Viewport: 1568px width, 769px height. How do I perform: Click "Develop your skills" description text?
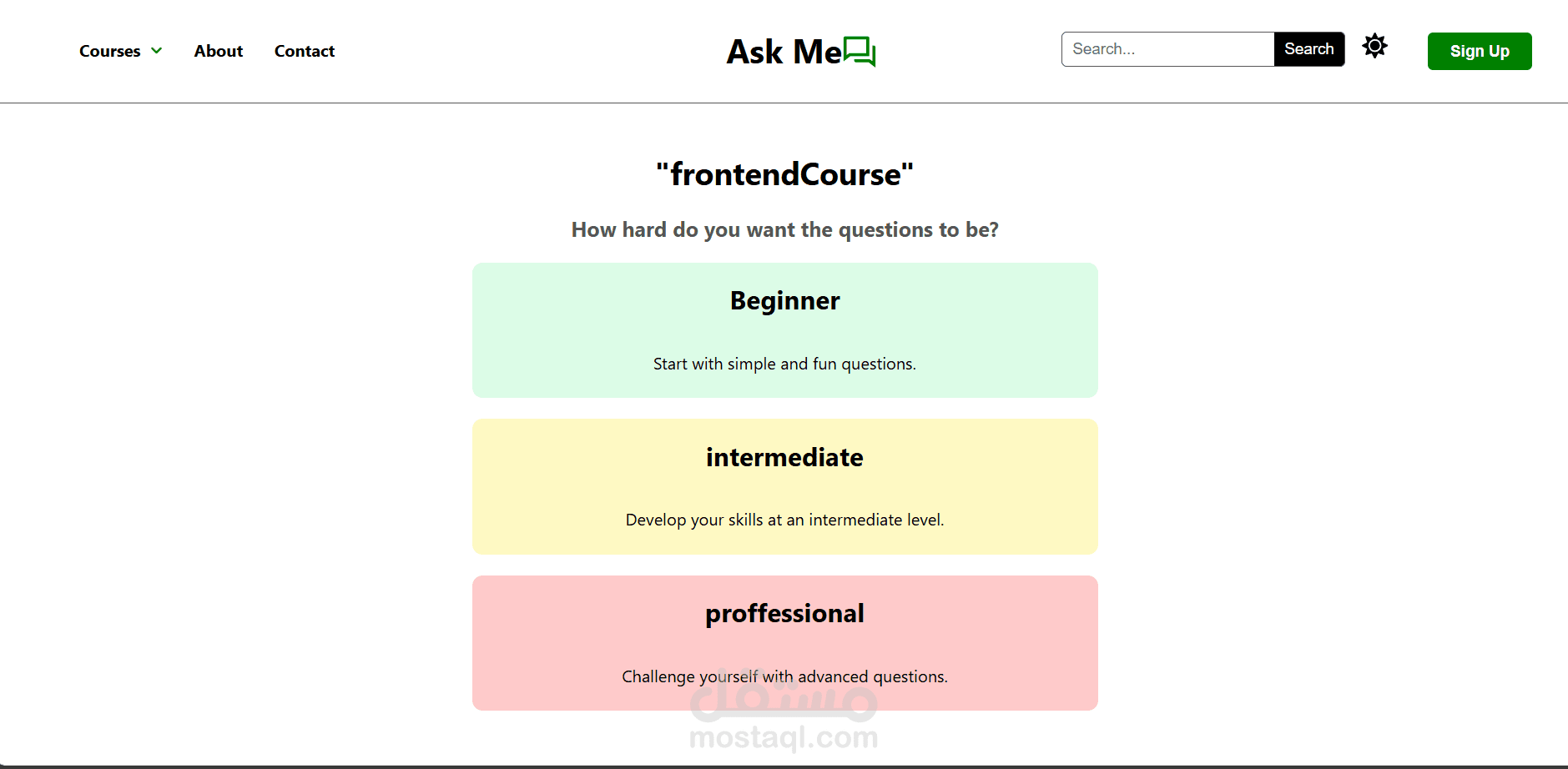click(784, 520)
